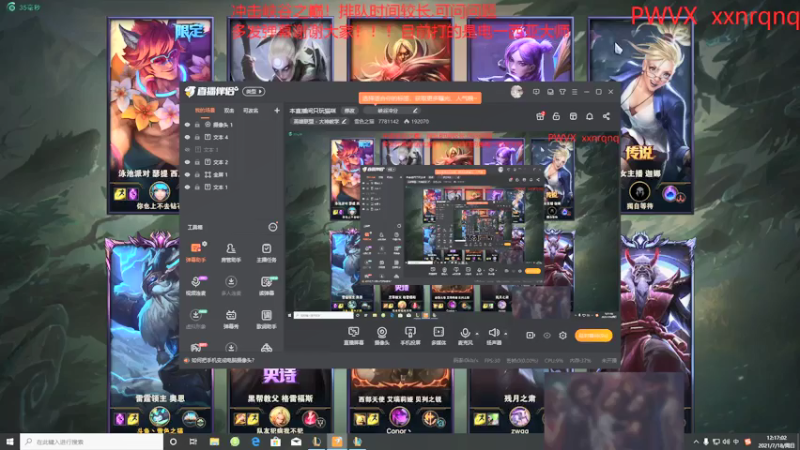Click the orange start-live button
The width and height of the screenshot is (800, 450).
[593, 335]
